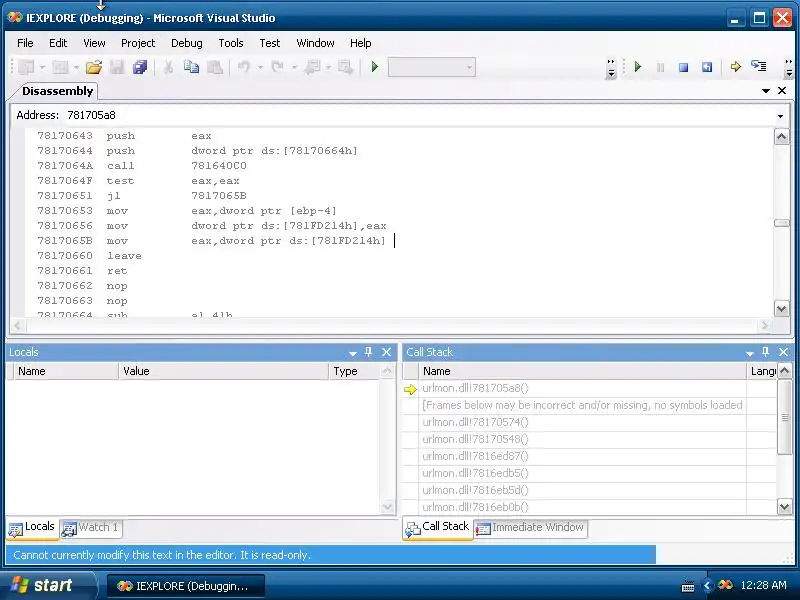Click the Disassembly vertical scrollbar thumb

point(781,223)
